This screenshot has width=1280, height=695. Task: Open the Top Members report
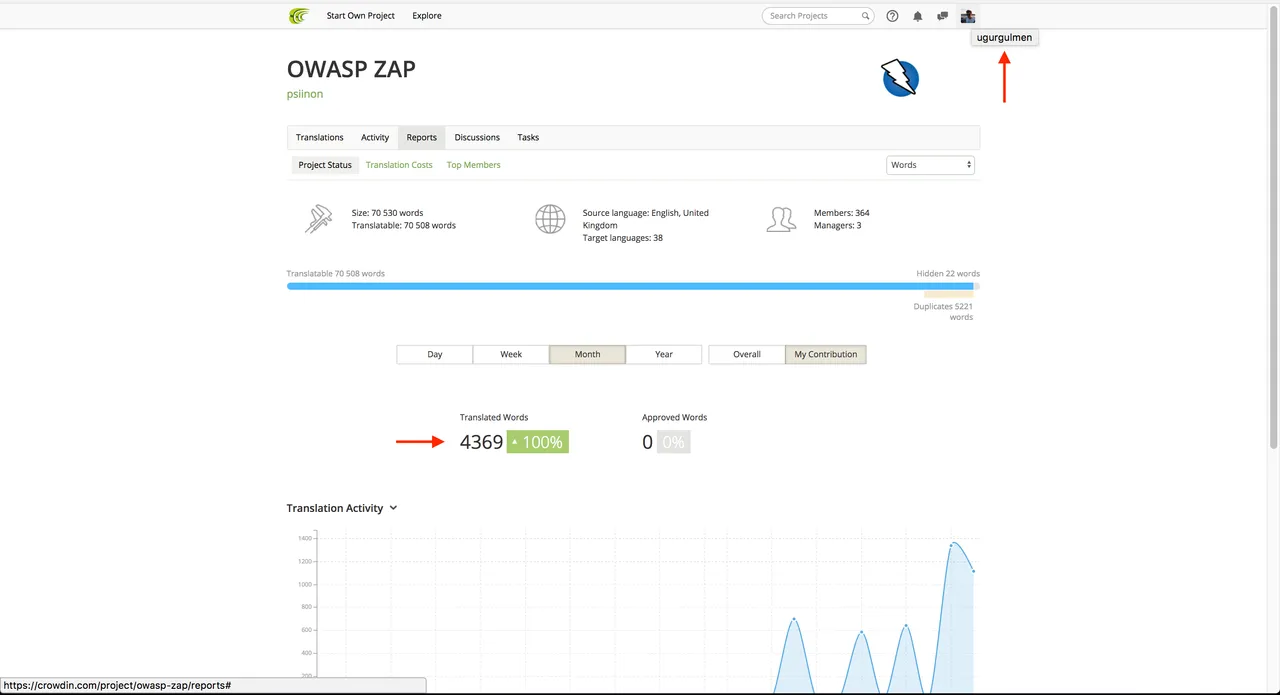pyautogui.click(x=474, y=165)
